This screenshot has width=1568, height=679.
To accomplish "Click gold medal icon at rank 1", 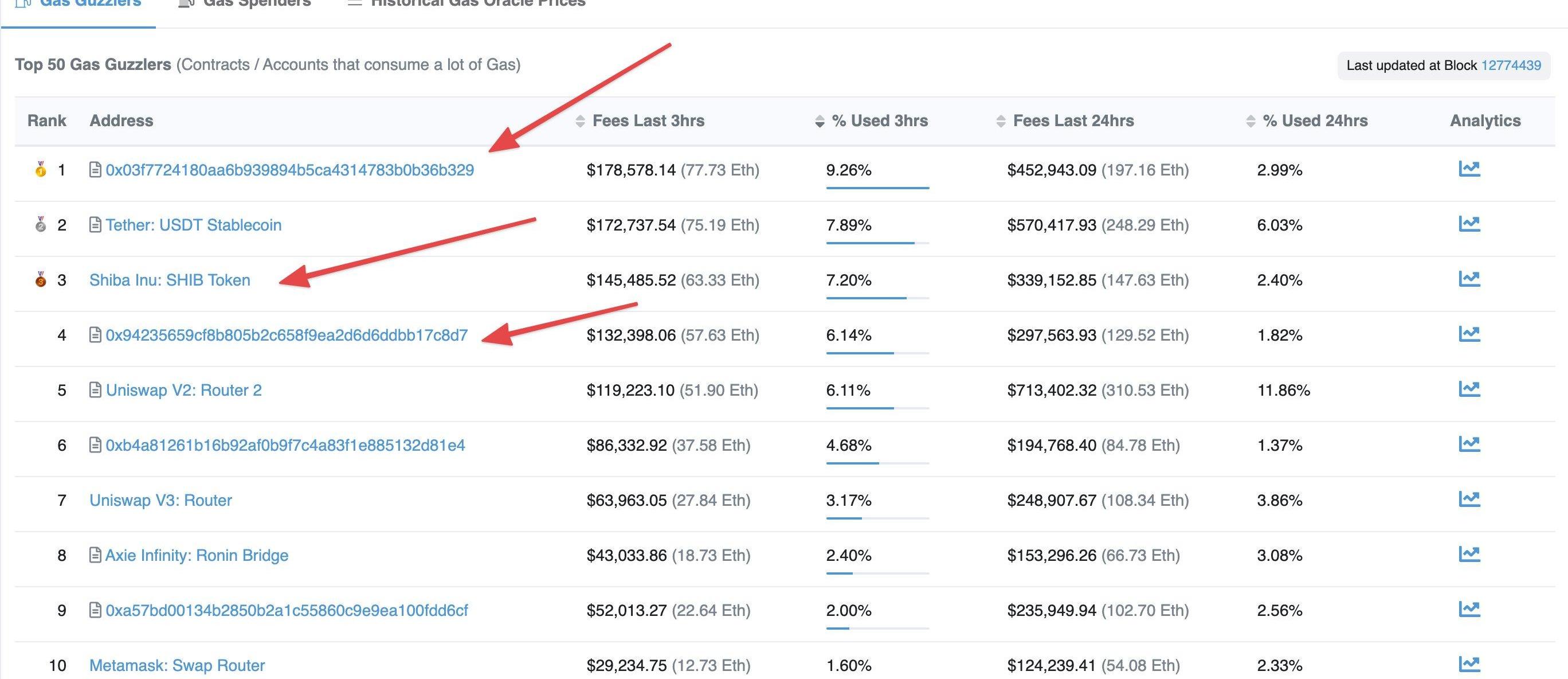I will 41,169.
